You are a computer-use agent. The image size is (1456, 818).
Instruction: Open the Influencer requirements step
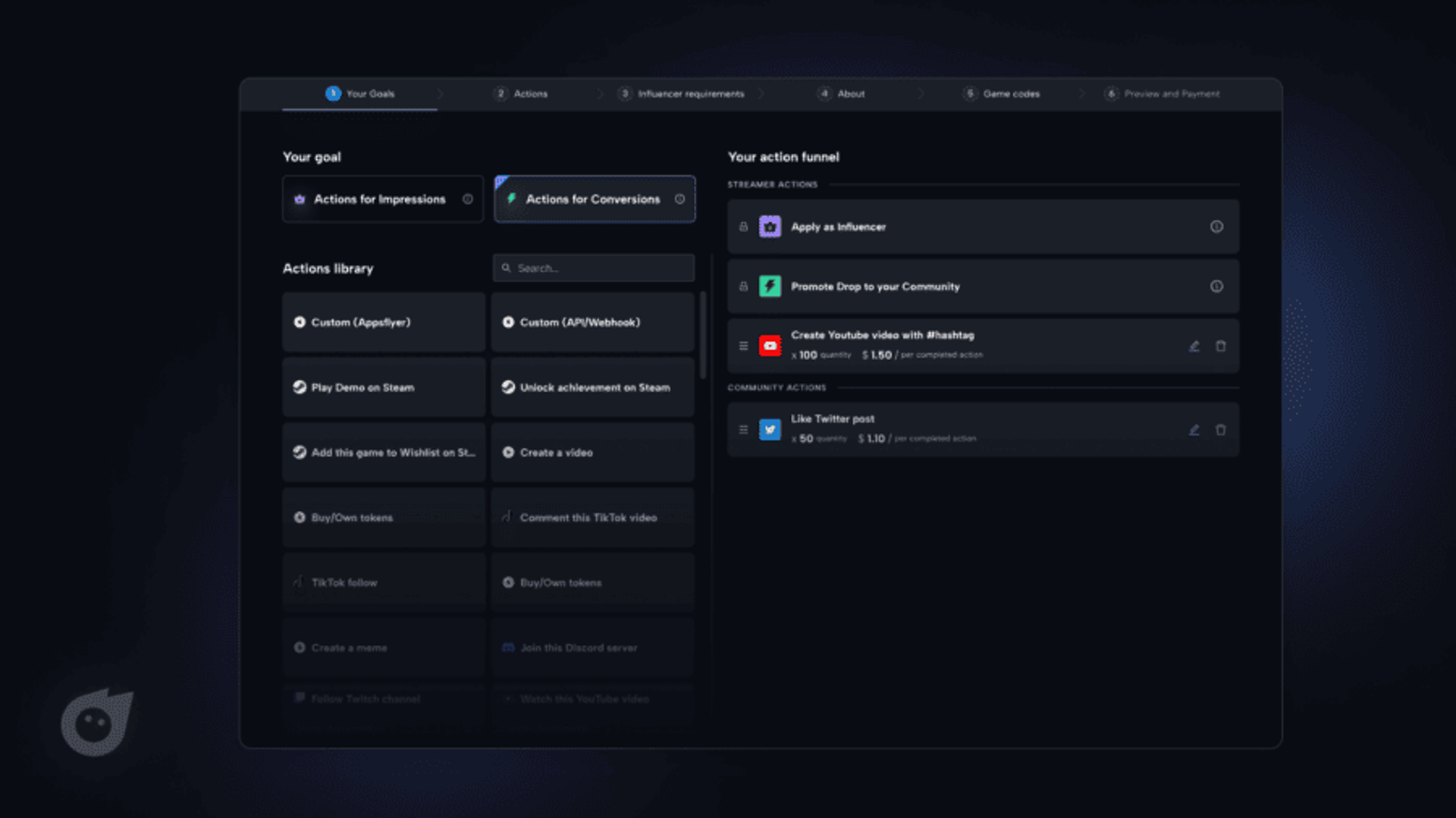pyautogui.click(x=681, y=94)
